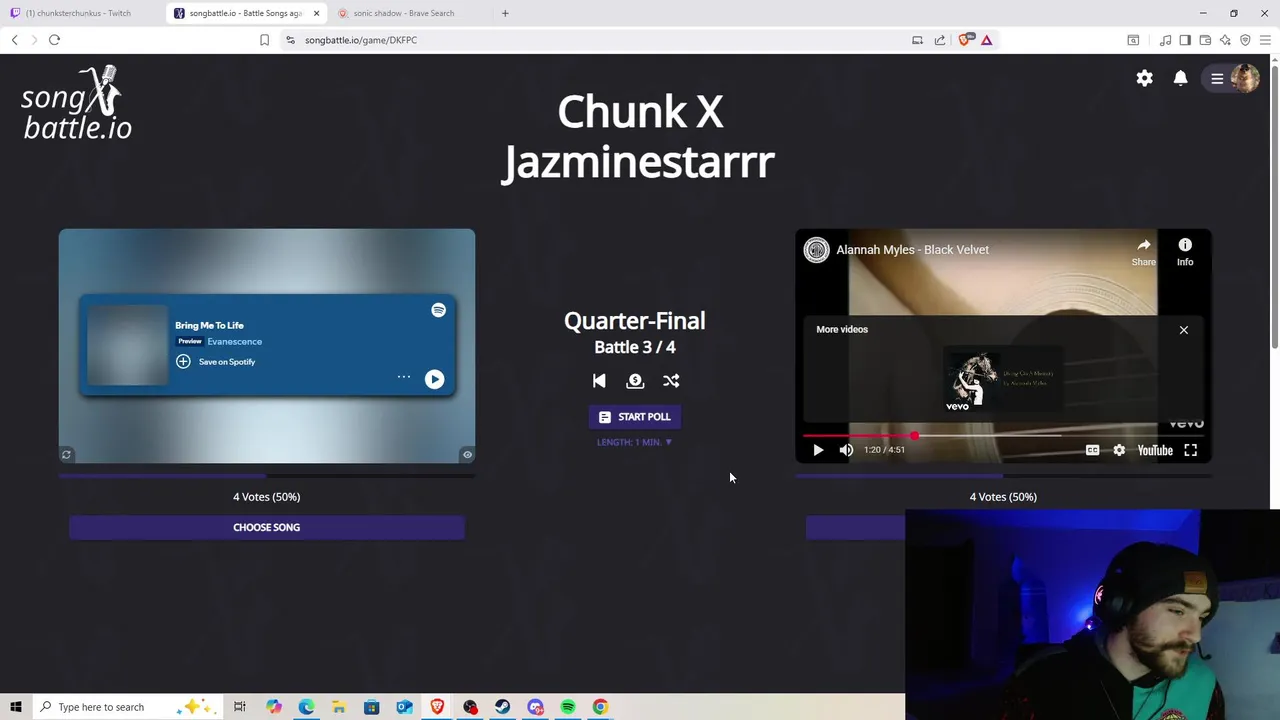Open the video on YouTube via logo
This screenshot has width=1280, height=720.
tap(1155, 450)
